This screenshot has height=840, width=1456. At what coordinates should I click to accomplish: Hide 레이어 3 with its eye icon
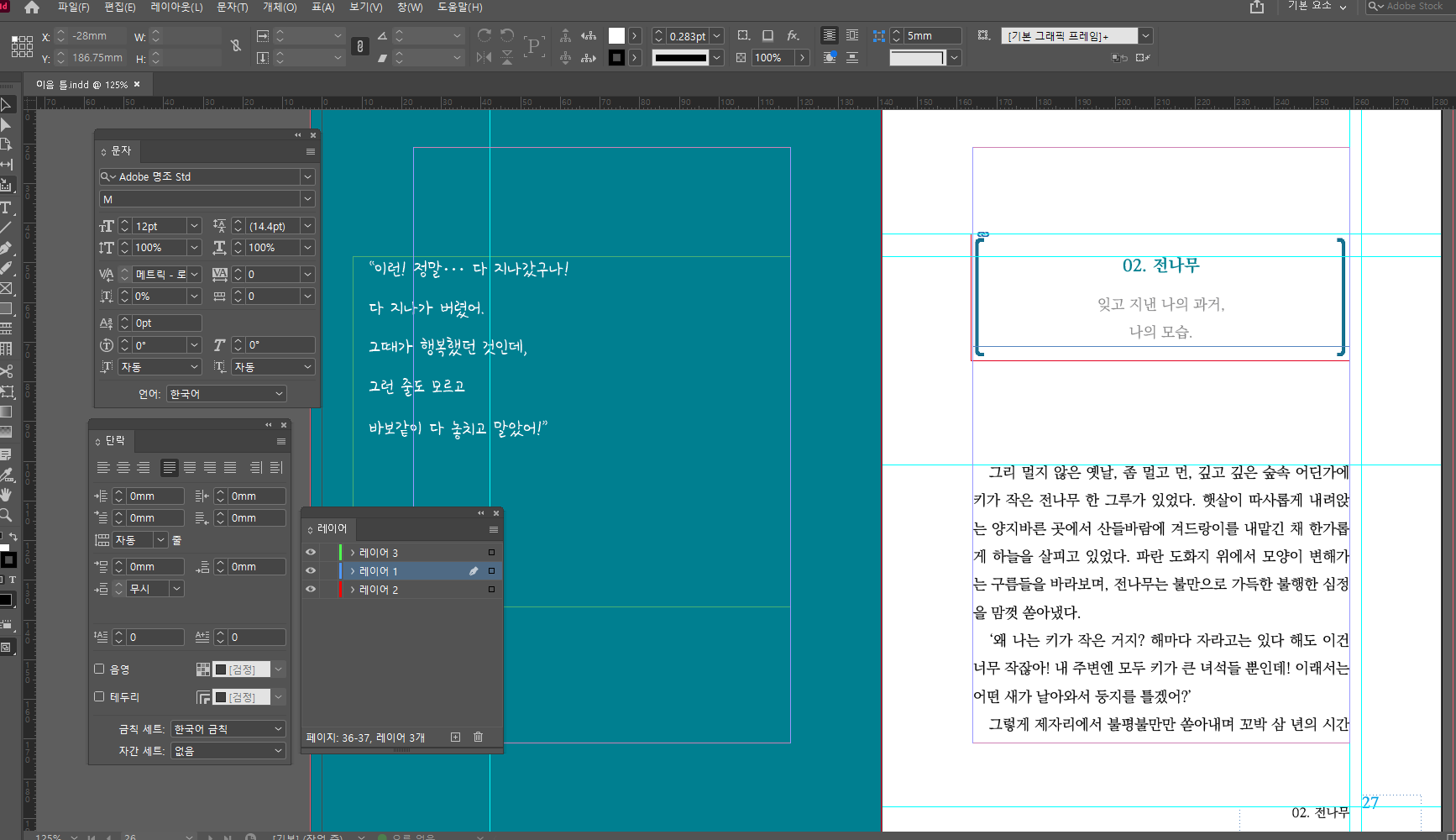tap(311, 552)
